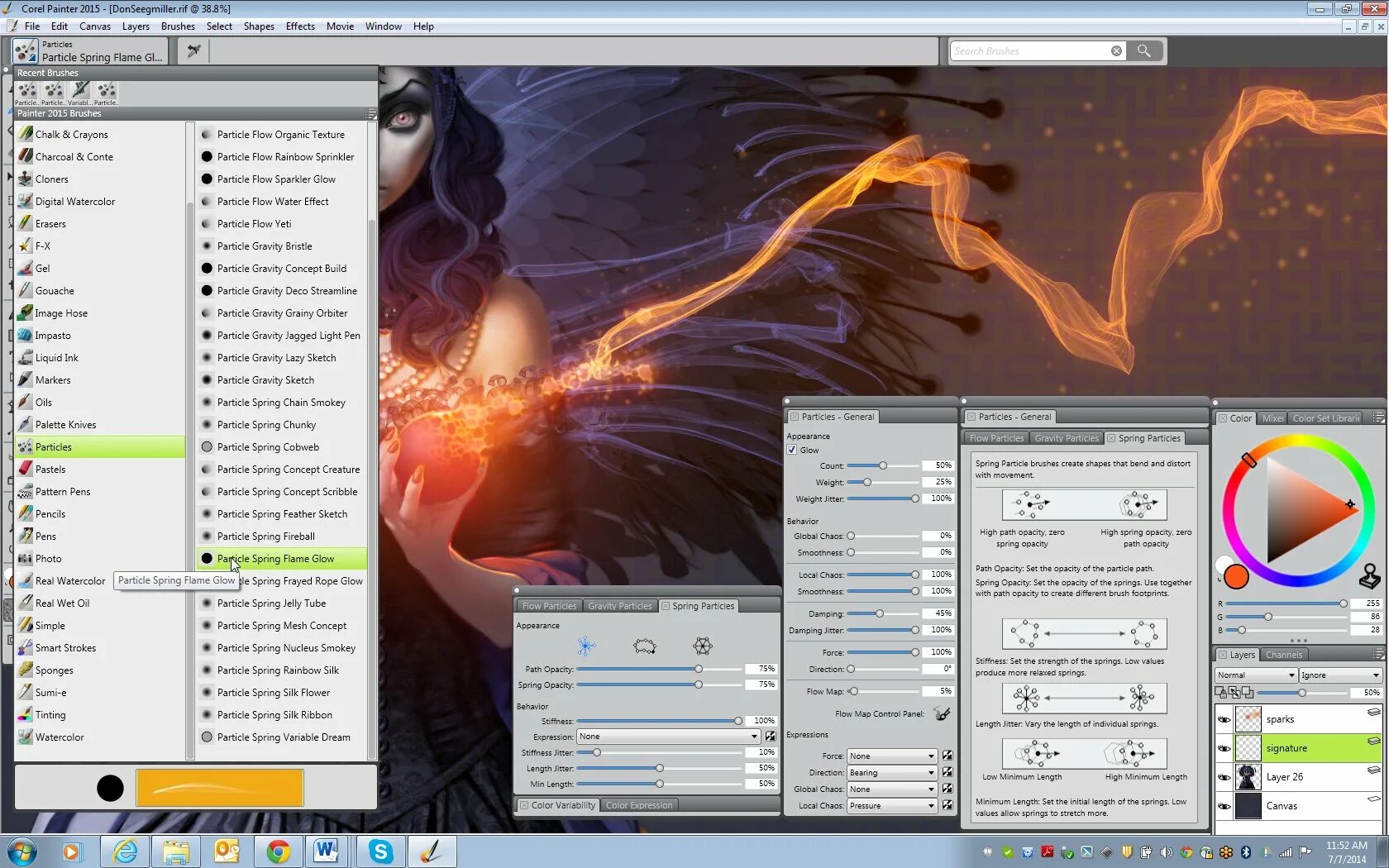1389x868 pixels.
Task: Open the Effects menu
Action: [300, 26]
